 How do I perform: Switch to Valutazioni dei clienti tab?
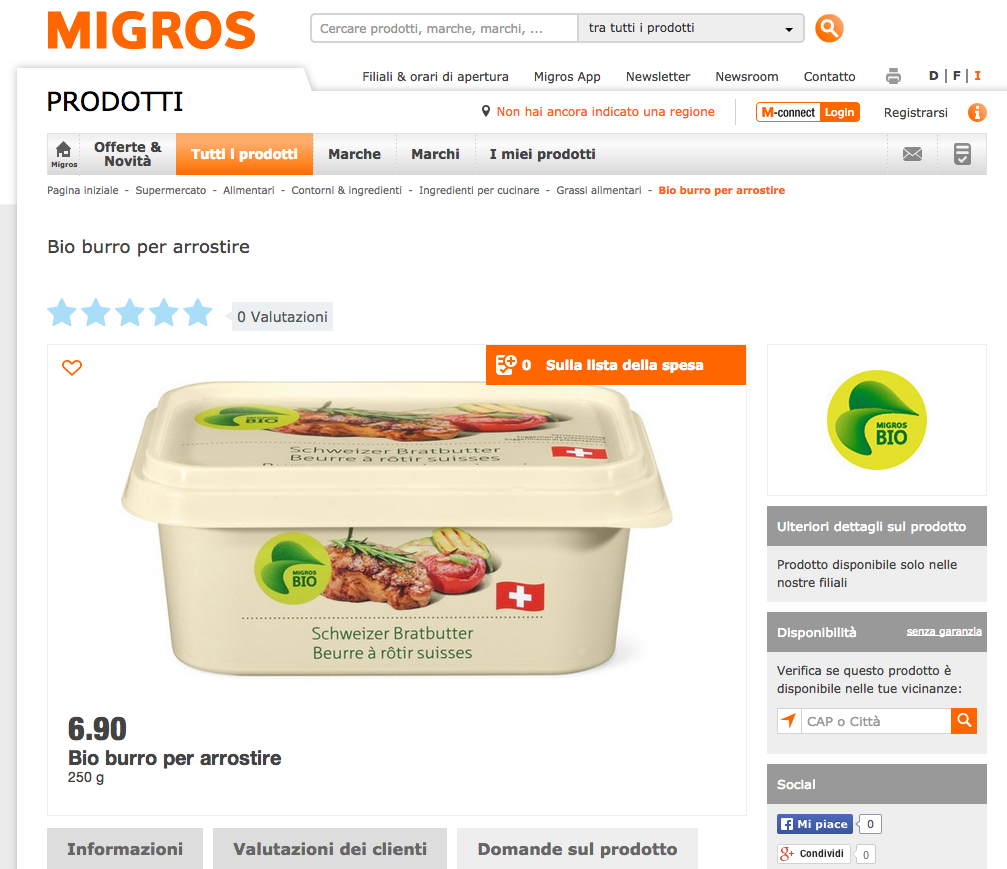pos(329,848)
